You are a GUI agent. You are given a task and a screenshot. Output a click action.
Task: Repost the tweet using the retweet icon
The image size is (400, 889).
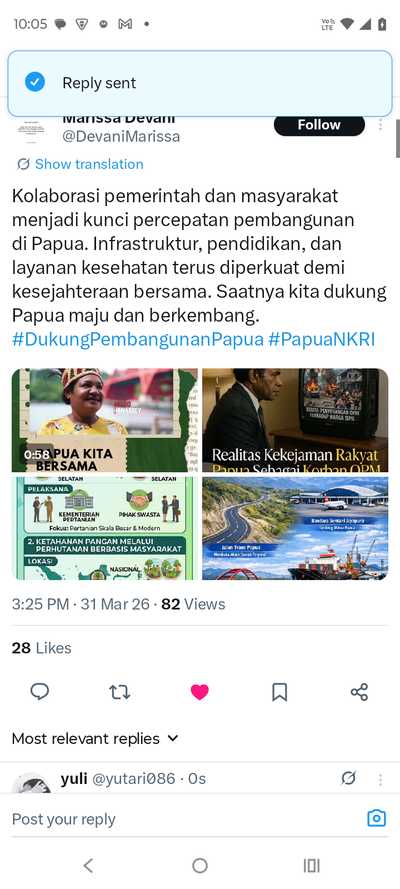120,692
